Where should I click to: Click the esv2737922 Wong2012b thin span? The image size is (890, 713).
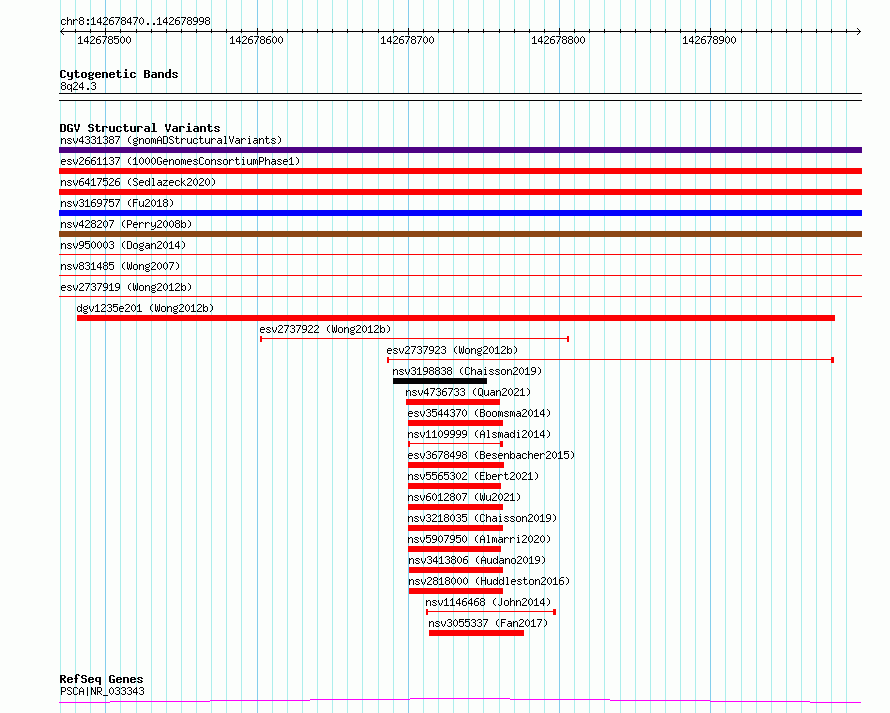414,339
